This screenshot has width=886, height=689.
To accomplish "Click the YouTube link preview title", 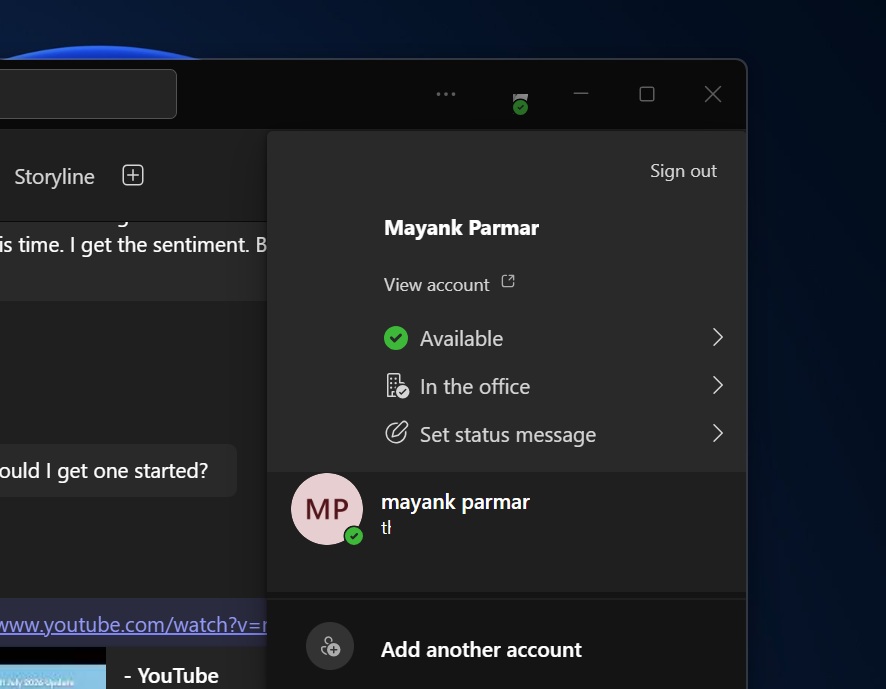I will (171, 676).
